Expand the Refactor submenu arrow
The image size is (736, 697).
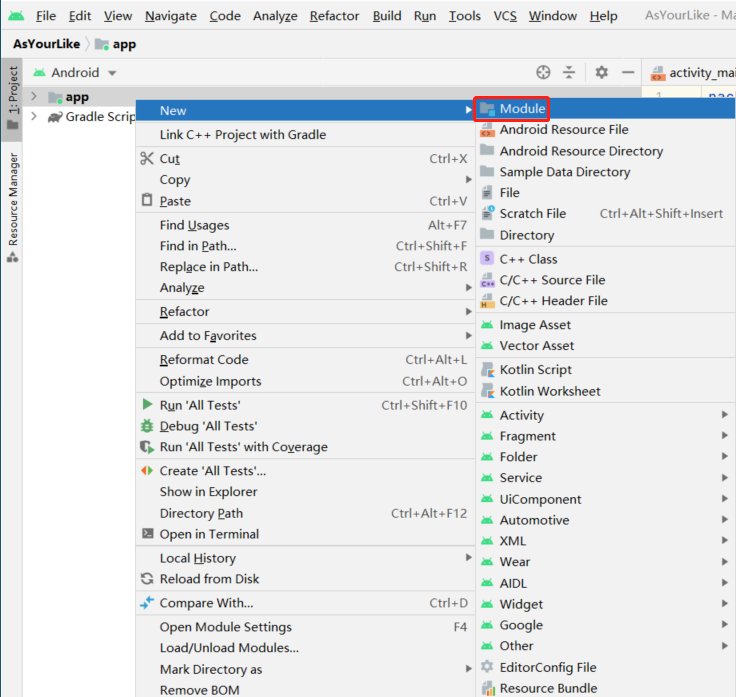468,311
